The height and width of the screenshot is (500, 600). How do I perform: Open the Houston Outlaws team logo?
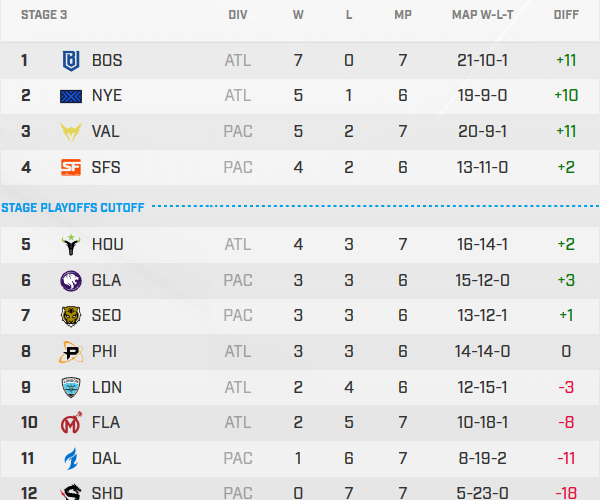tap(71, 244)
